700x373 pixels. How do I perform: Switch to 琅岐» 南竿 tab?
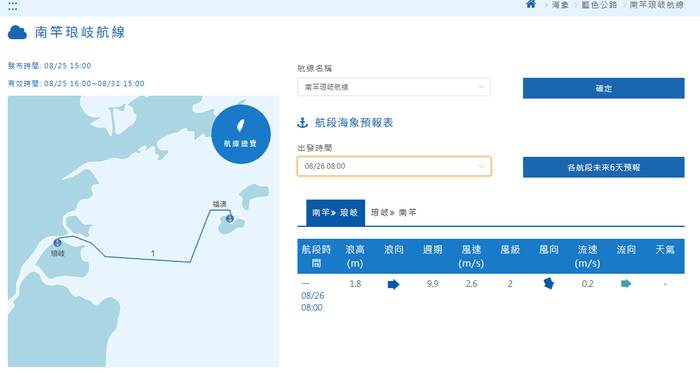pos(393,213)
